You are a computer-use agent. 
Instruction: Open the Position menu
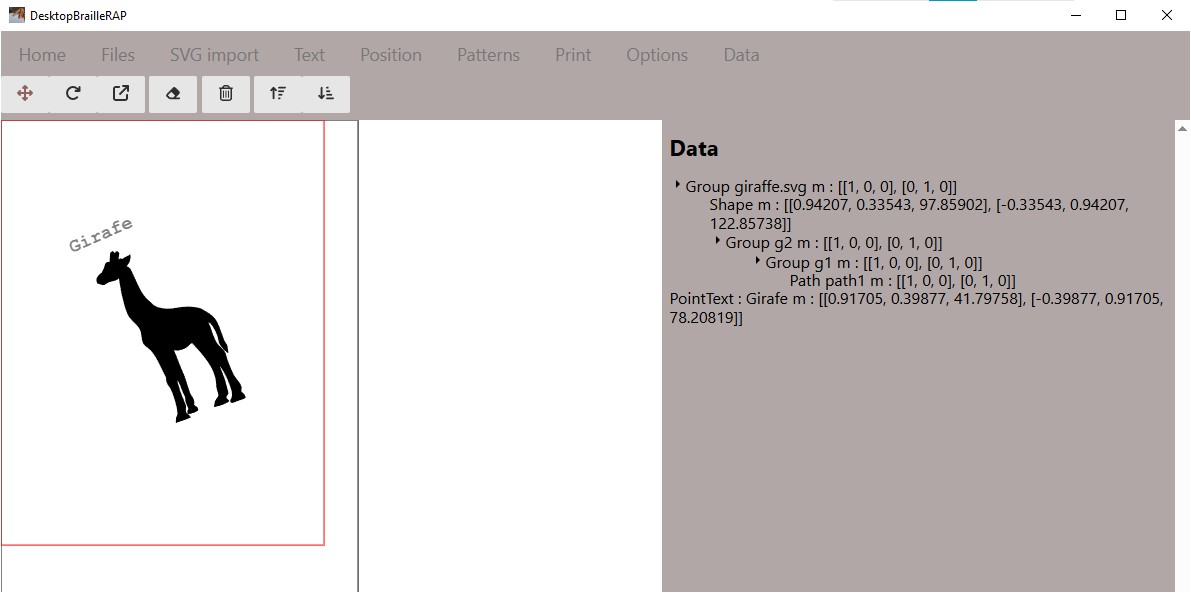pos(390,55)
